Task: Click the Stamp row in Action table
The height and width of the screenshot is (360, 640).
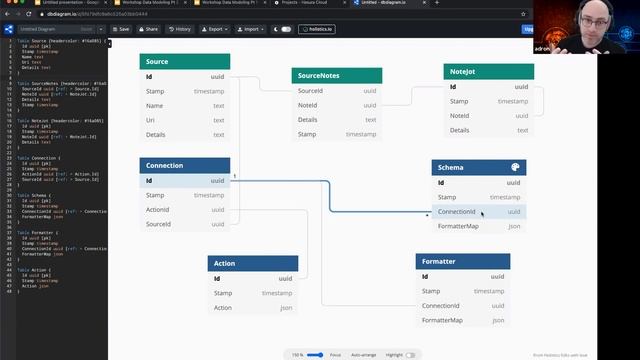Action: 253,293
